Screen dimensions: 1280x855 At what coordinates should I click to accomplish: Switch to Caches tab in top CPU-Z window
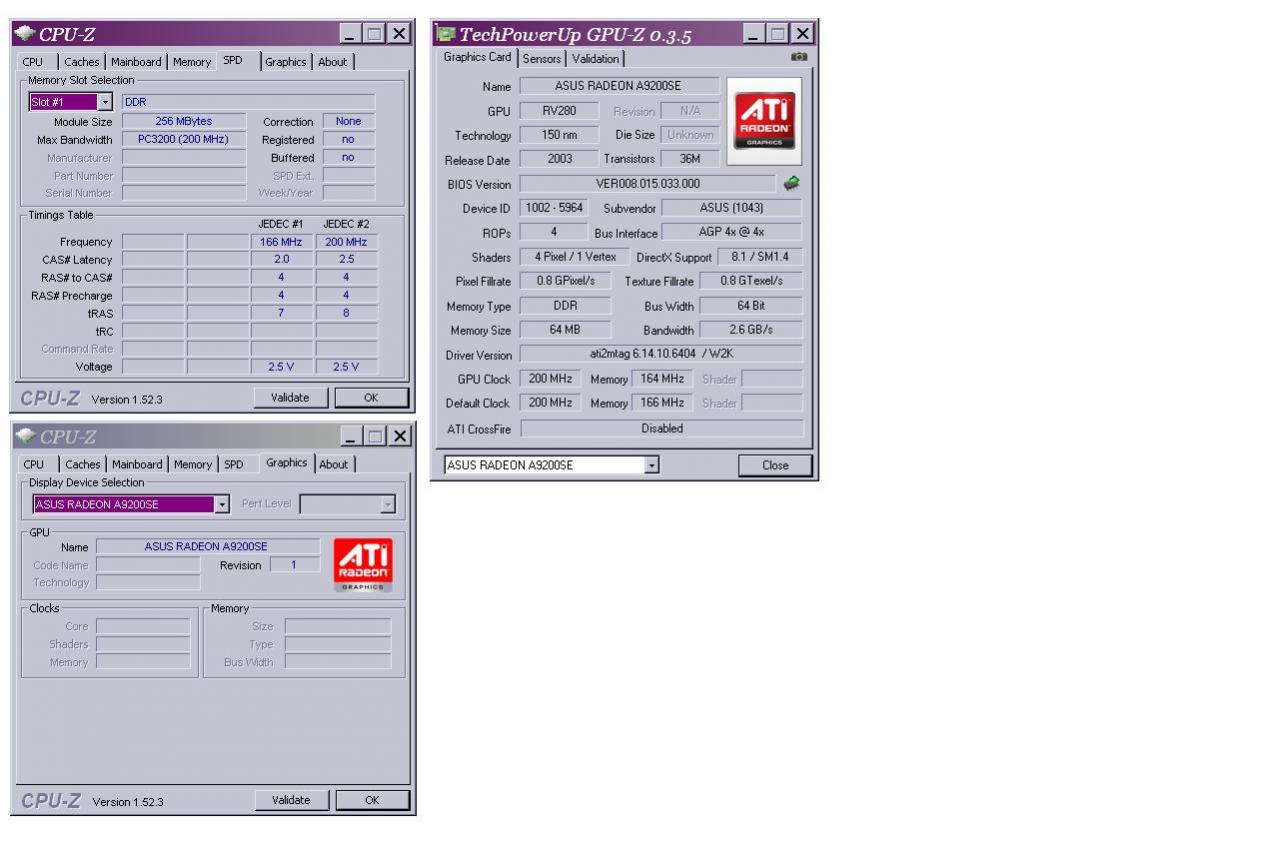[x=82, y=62]
